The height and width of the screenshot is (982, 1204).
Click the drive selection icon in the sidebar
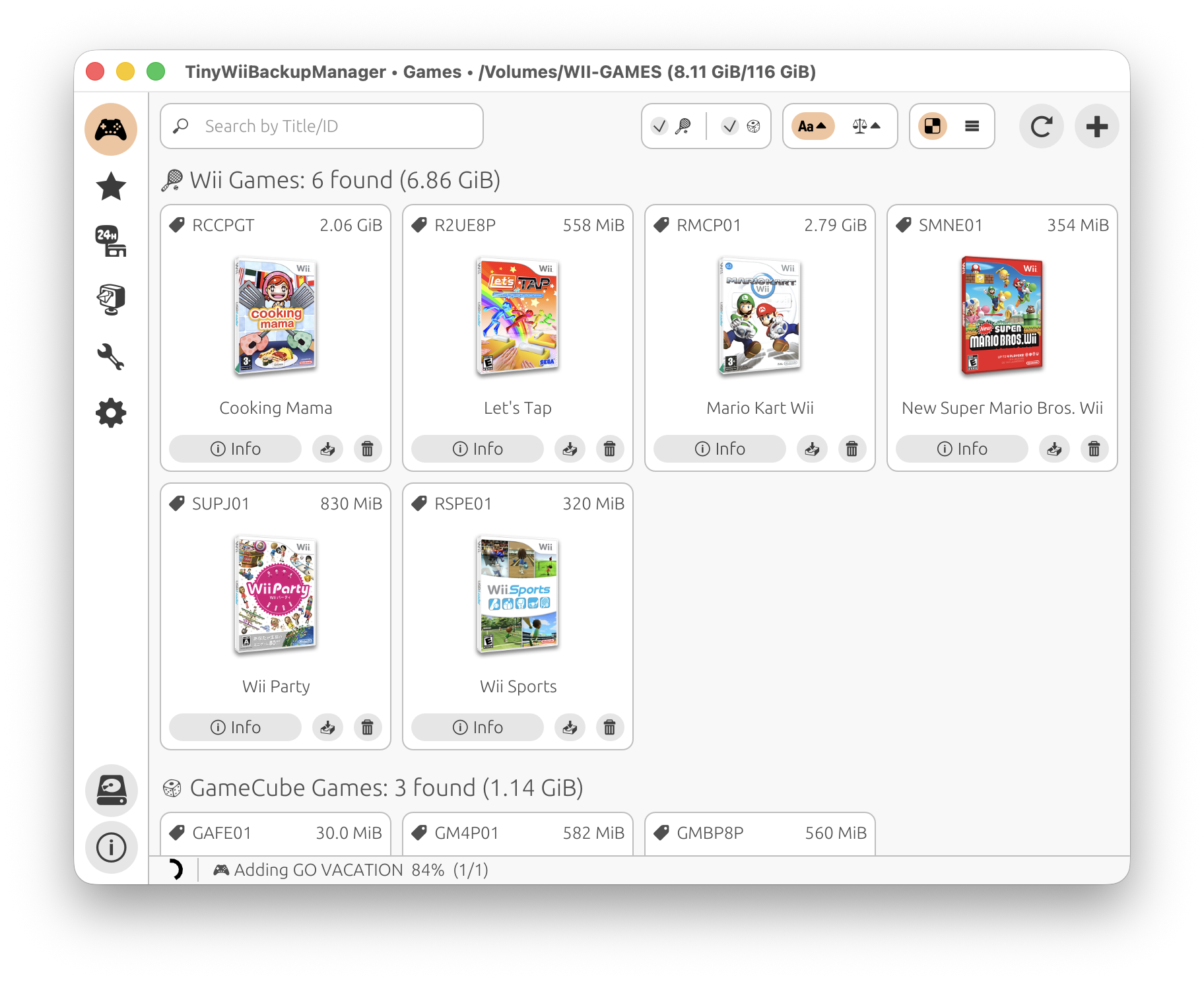112,791
